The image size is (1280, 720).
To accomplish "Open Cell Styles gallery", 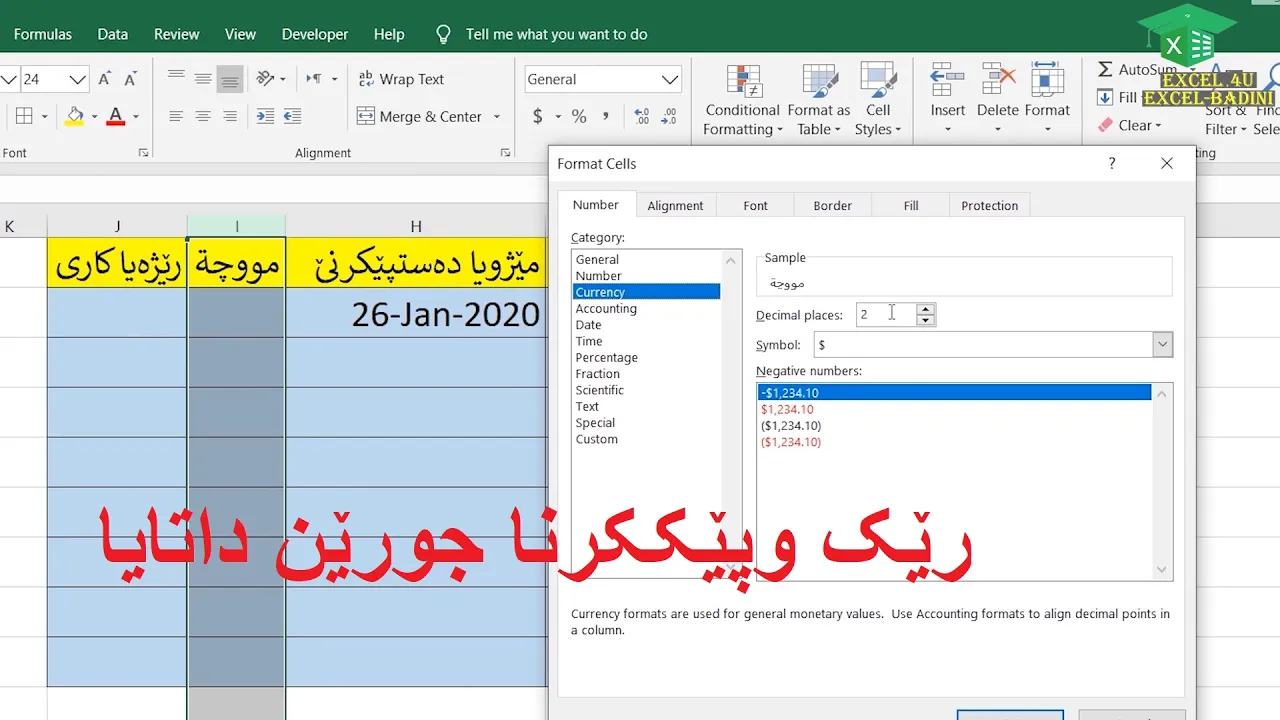I will coord(878,100).
